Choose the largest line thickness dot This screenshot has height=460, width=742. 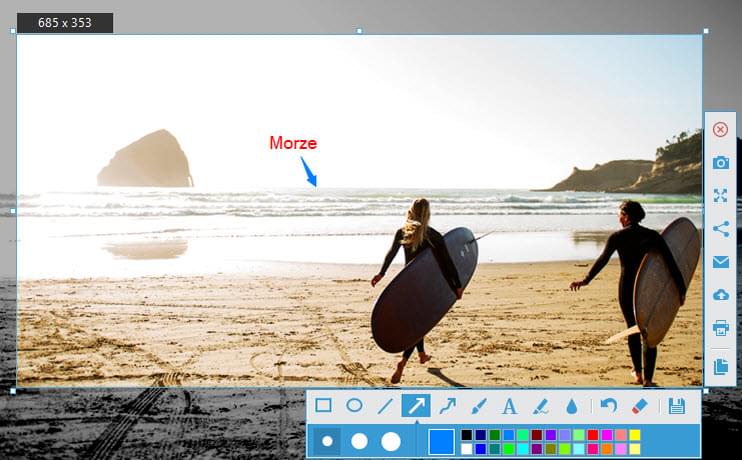click(391, 441)
